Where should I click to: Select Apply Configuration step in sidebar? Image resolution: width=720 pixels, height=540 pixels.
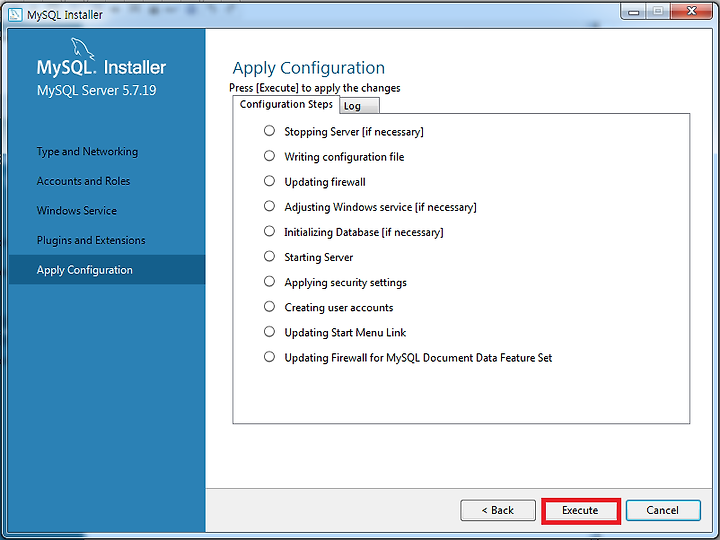(107, 270)
